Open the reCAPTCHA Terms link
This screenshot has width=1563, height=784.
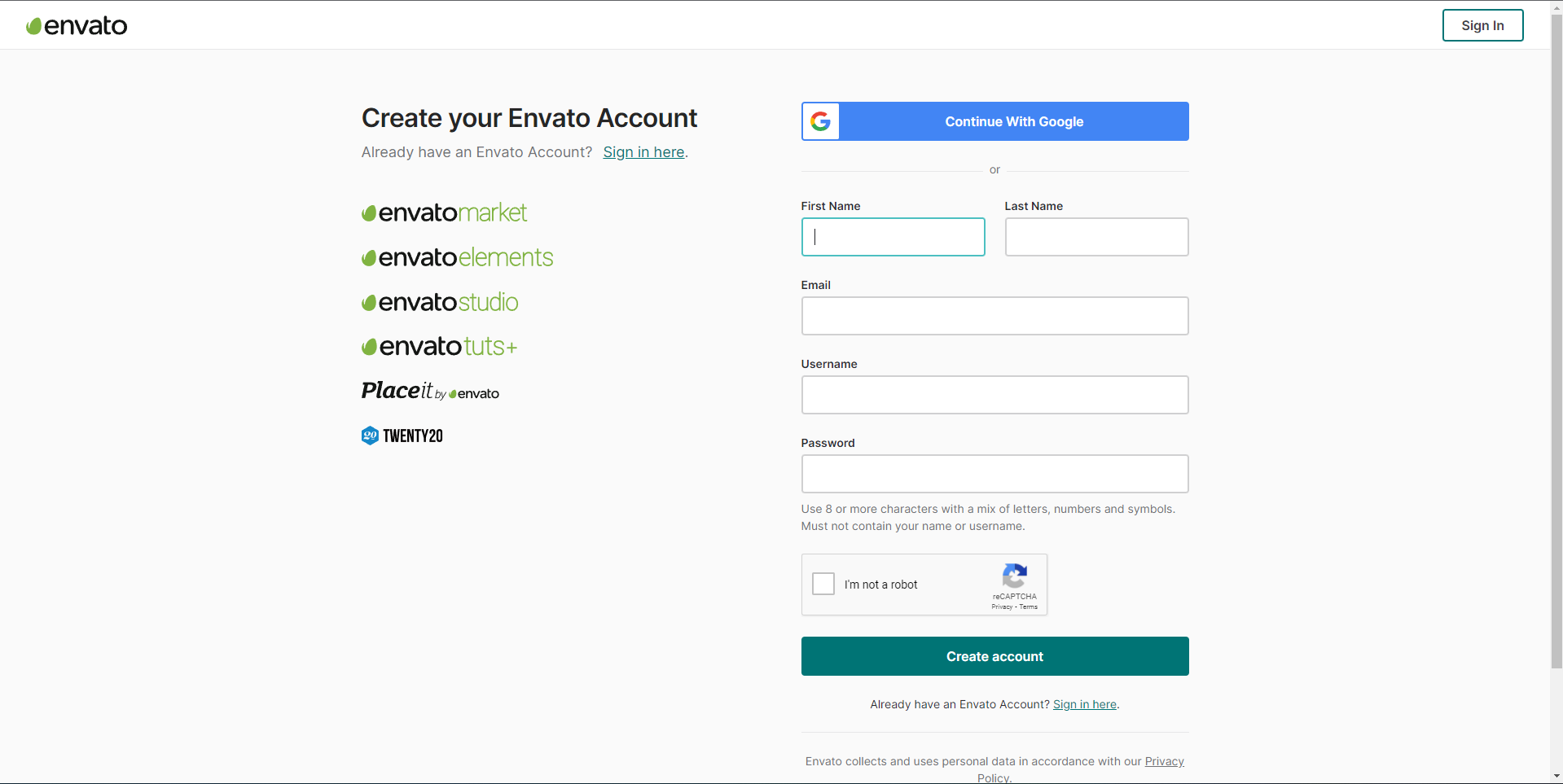pos(1027,607)
